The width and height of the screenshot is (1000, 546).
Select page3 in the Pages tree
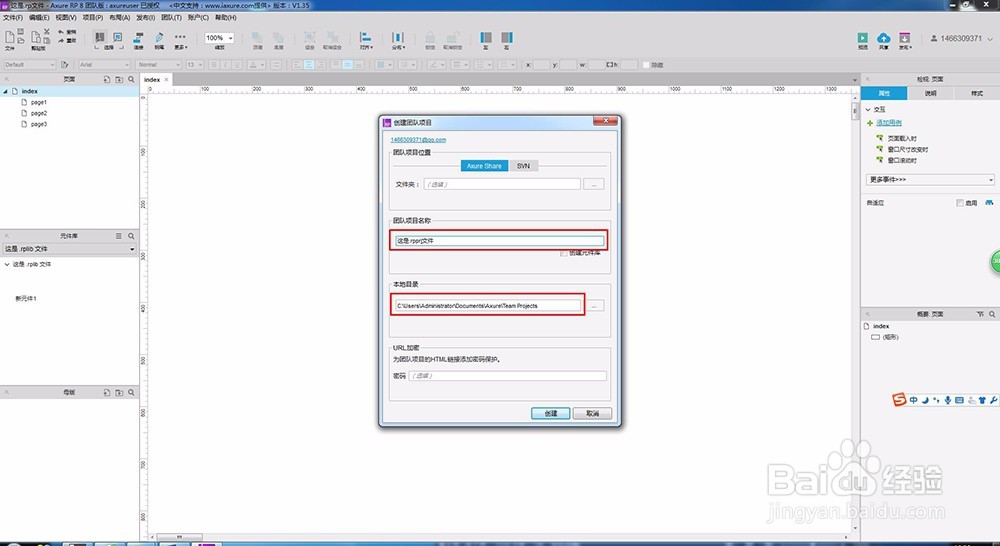click(x=39, y=124)
